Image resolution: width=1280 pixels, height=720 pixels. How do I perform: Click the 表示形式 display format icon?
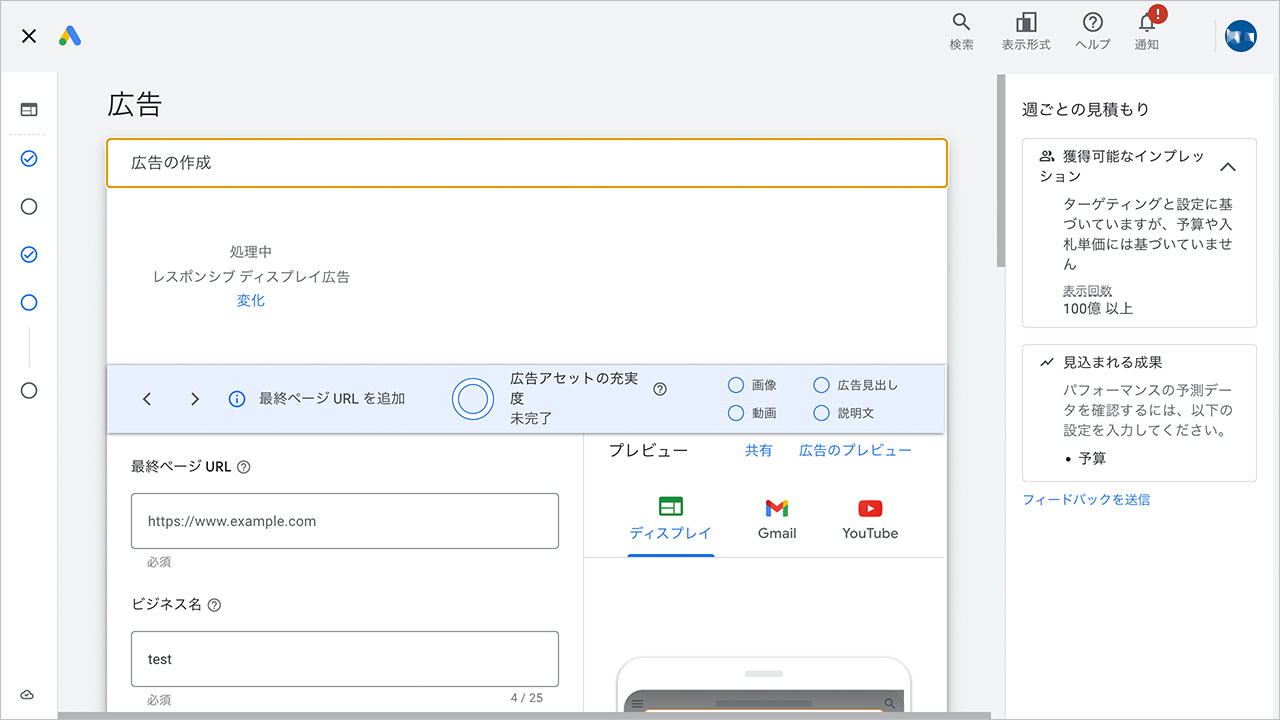click(x=1025, y=22)
